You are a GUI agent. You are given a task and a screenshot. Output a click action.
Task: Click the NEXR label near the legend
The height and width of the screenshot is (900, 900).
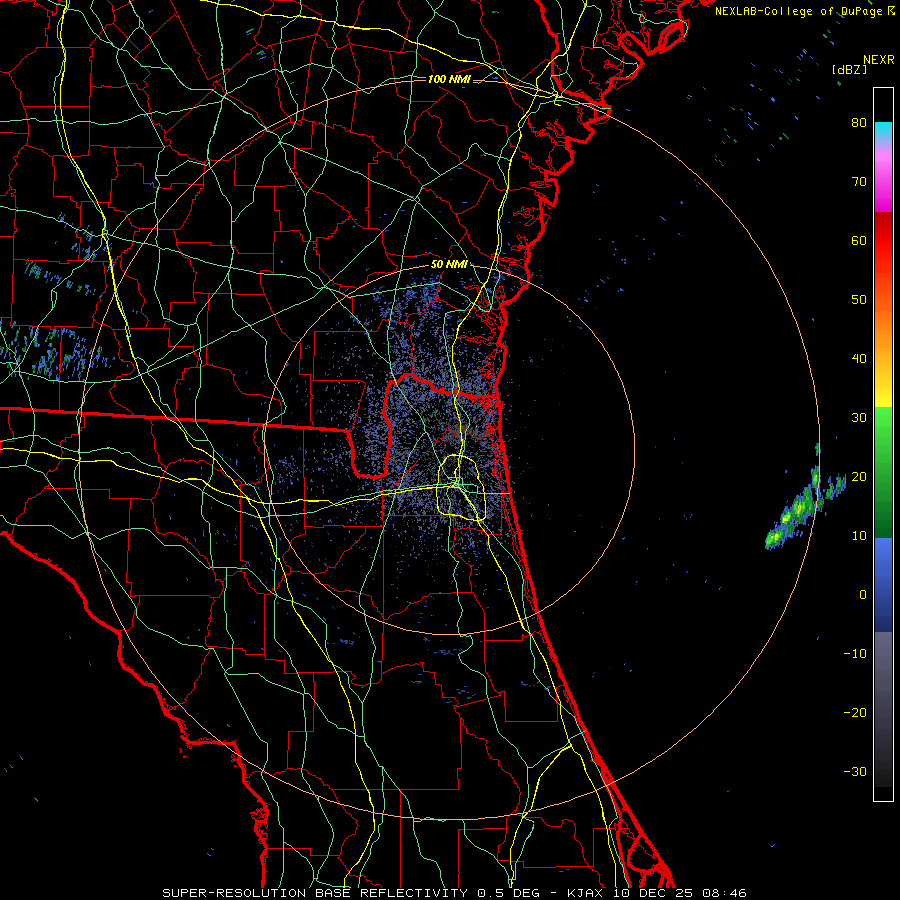coord(878,60)
